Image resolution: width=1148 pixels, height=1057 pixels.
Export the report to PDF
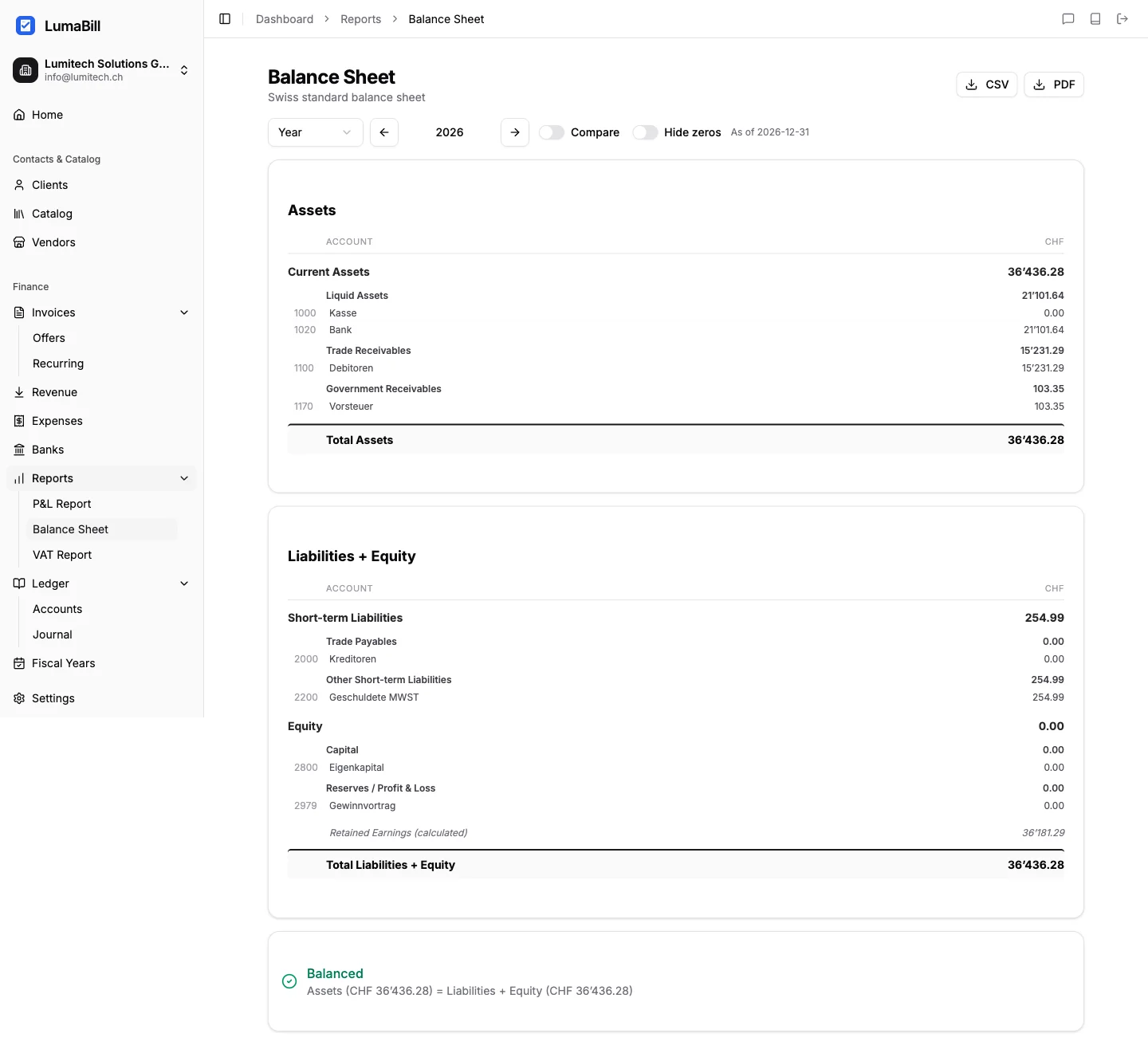point(1053,84)
